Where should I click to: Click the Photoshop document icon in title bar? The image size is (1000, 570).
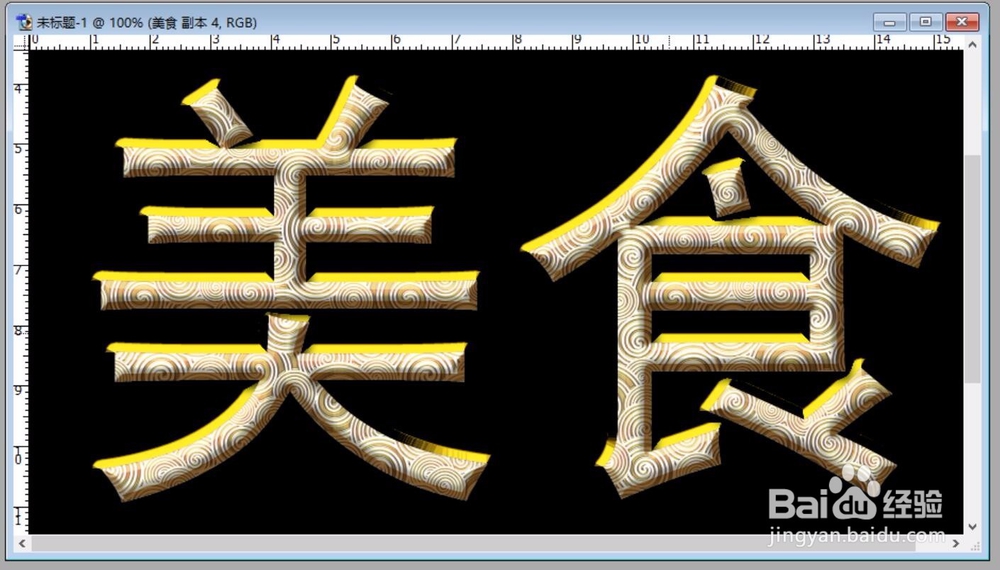[25, 22]
